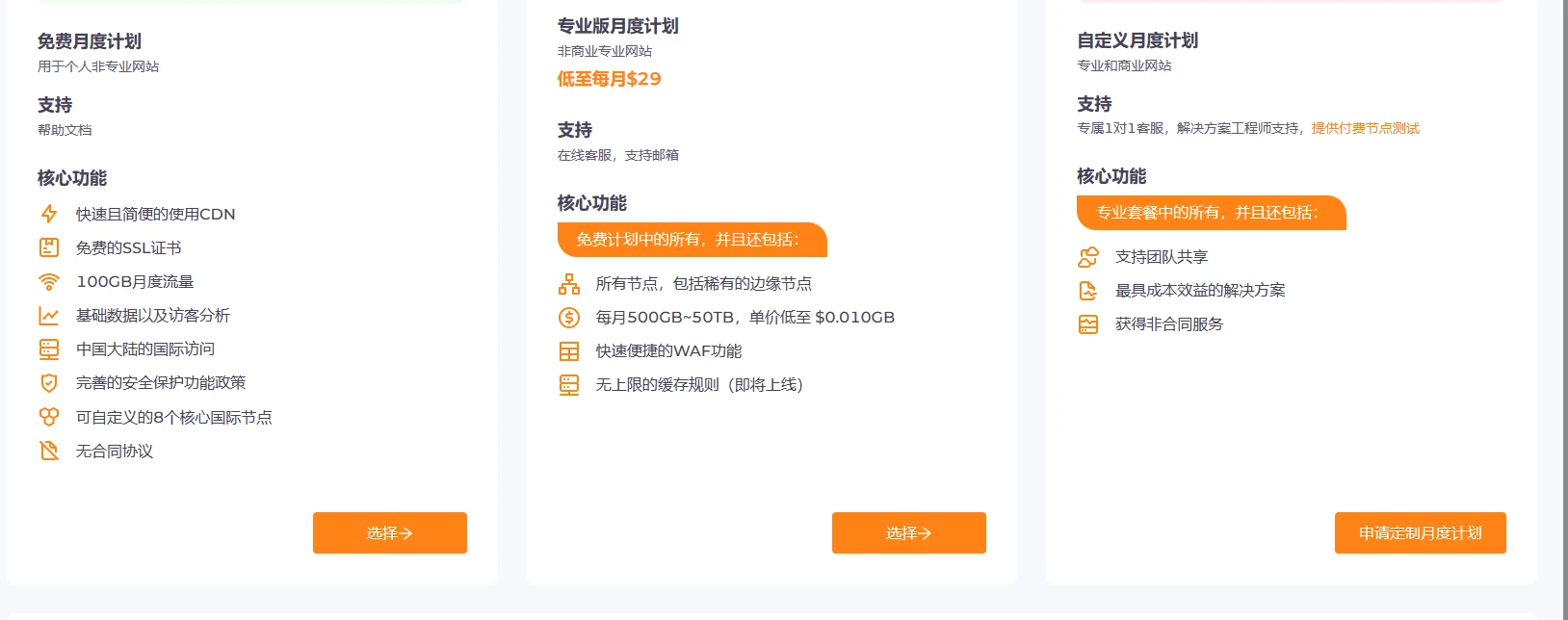Click the dollar coin icon beside 每月500GB~50TB
Viewport: 1568px width, 620px height.
569,318
